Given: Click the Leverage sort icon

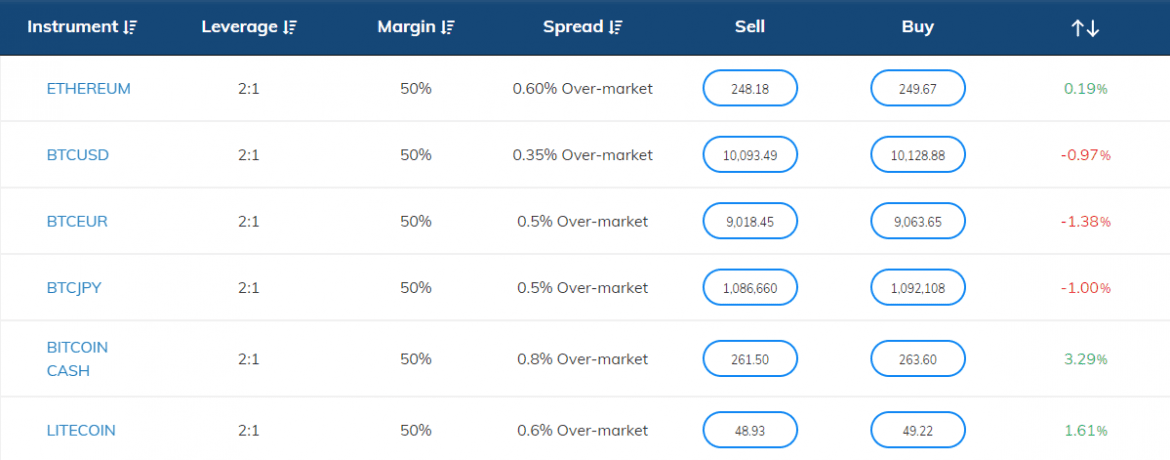Looking at the screenshot, I should pyautogui.click(x=289, y=28).
